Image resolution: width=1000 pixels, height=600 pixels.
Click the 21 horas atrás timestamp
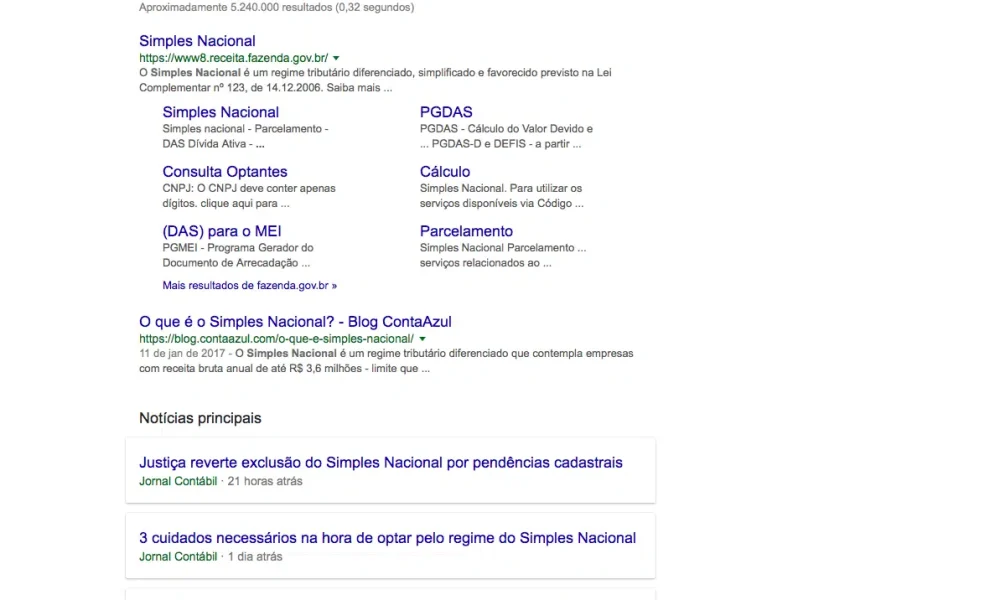(x=265, y=481)
